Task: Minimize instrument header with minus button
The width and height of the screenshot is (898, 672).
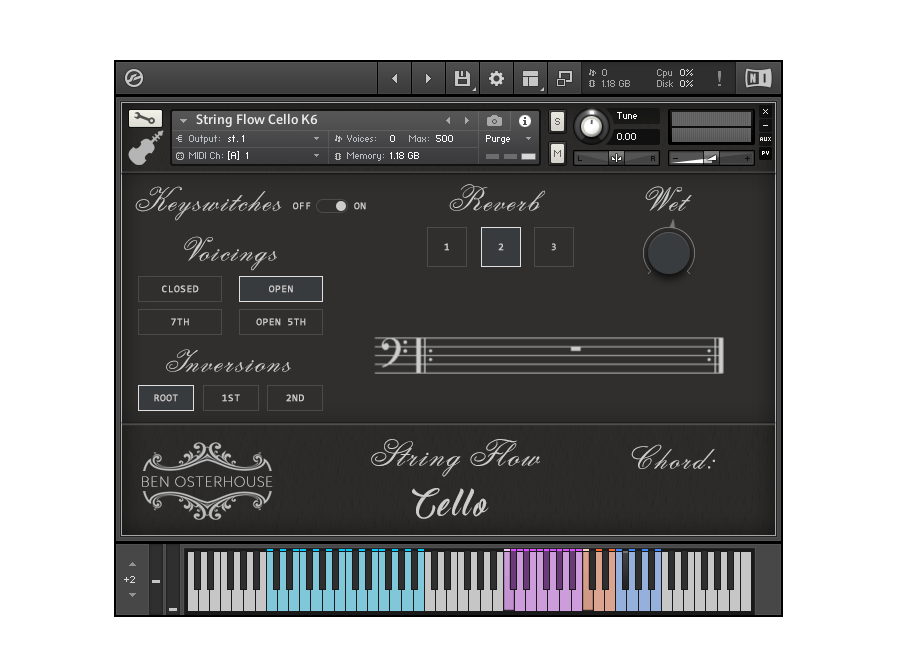Action: [765, 125]
